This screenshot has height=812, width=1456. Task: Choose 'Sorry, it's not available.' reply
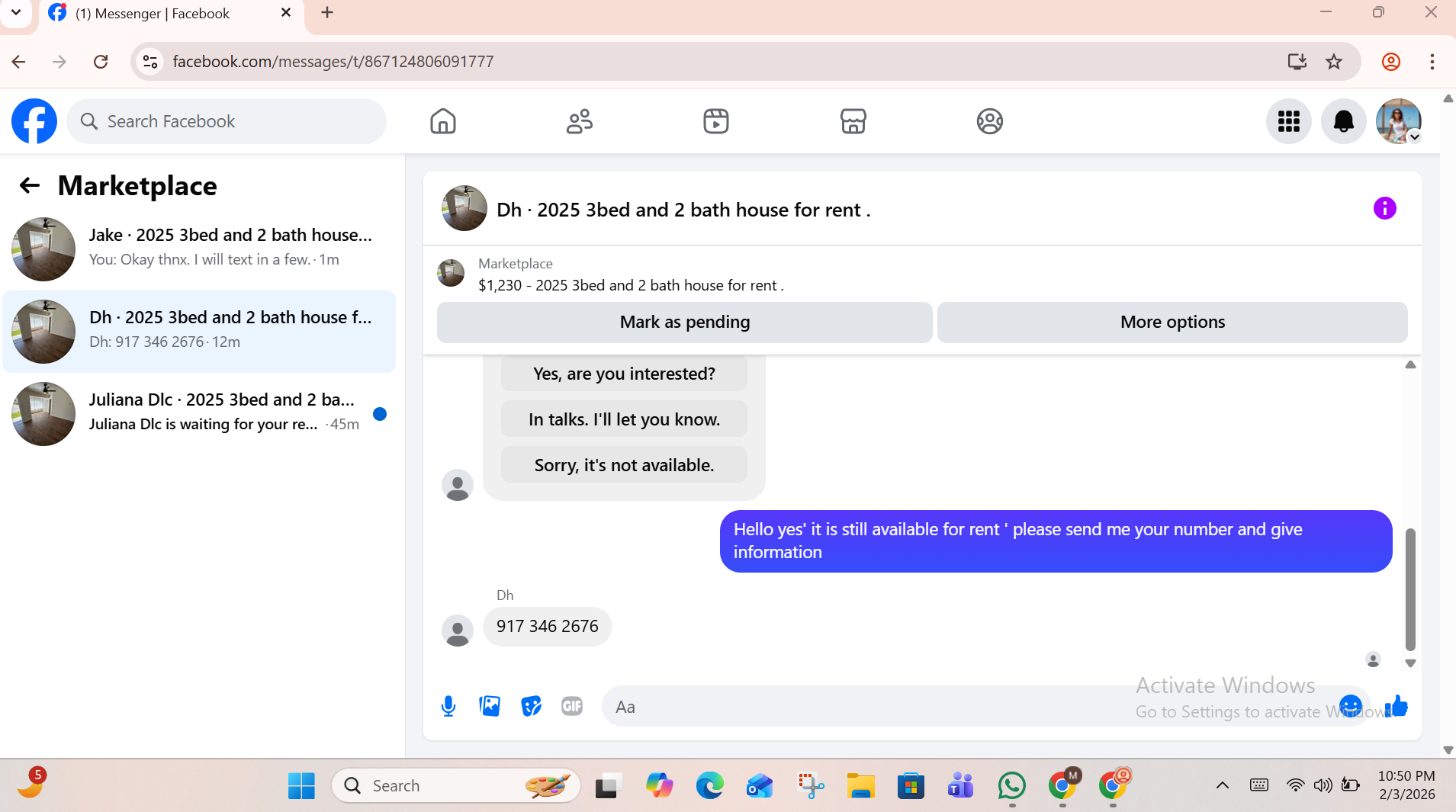(624, 465)
